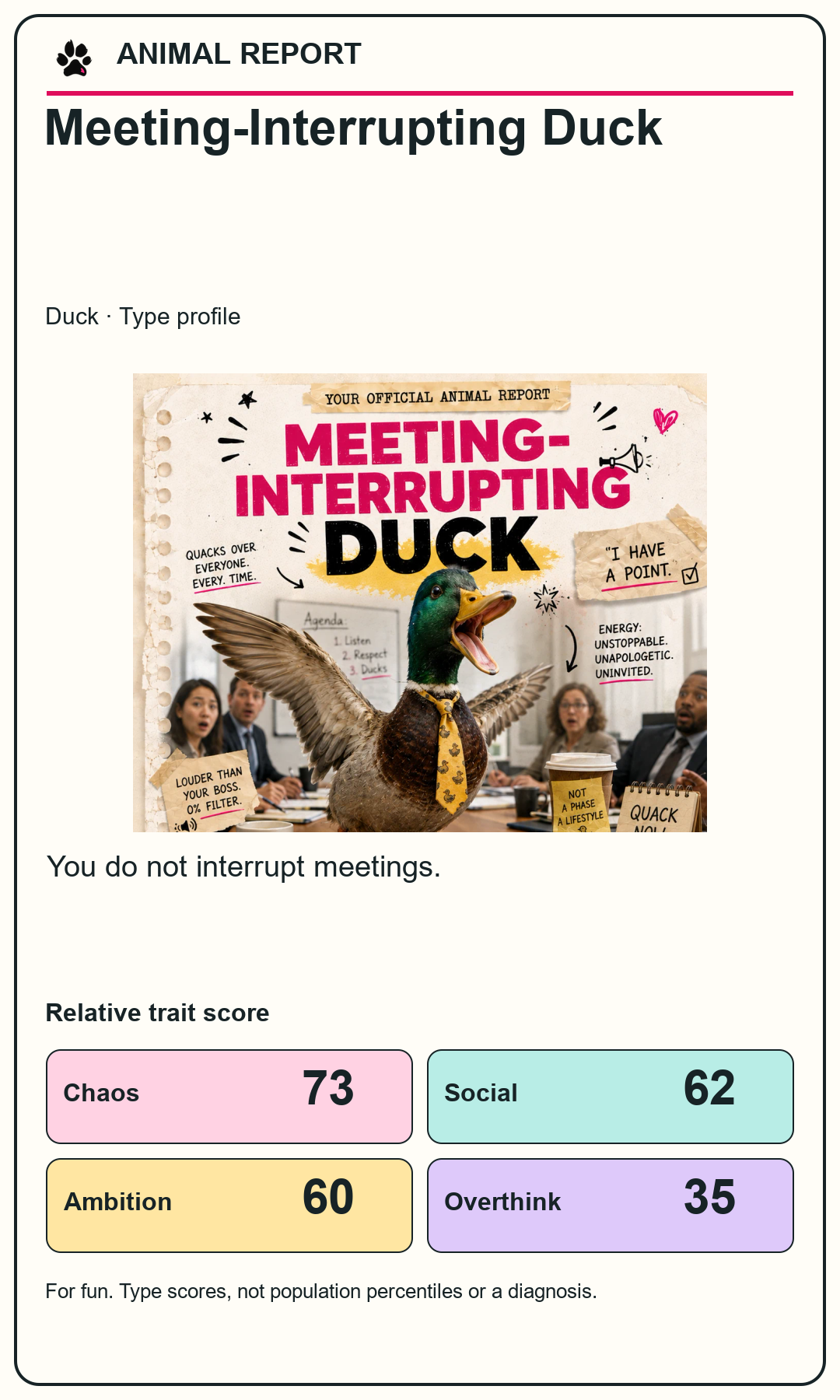This screenshot has width=840, height=1400.
Task: Click the QUACK notepad
Action: [x=656, y=809]
